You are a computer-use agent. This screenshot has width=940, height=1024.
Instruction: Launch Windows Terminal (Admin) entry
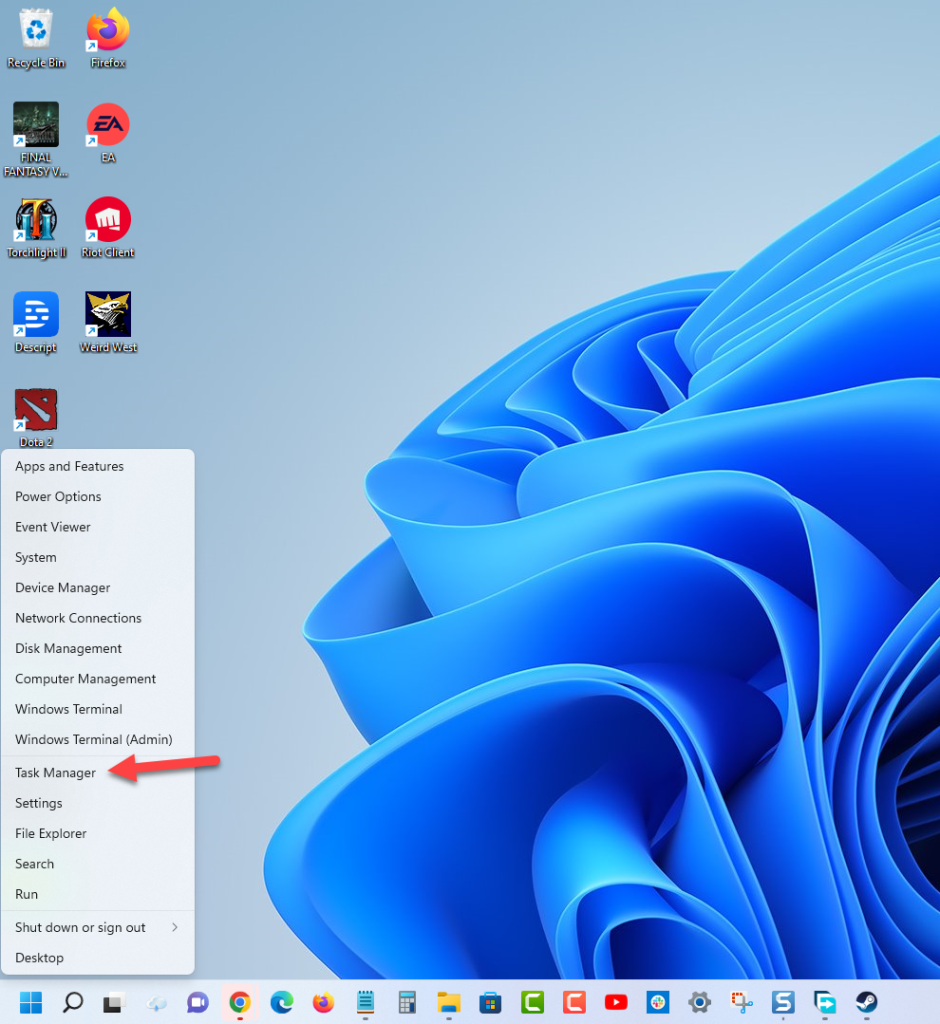[x=98, y=739]
